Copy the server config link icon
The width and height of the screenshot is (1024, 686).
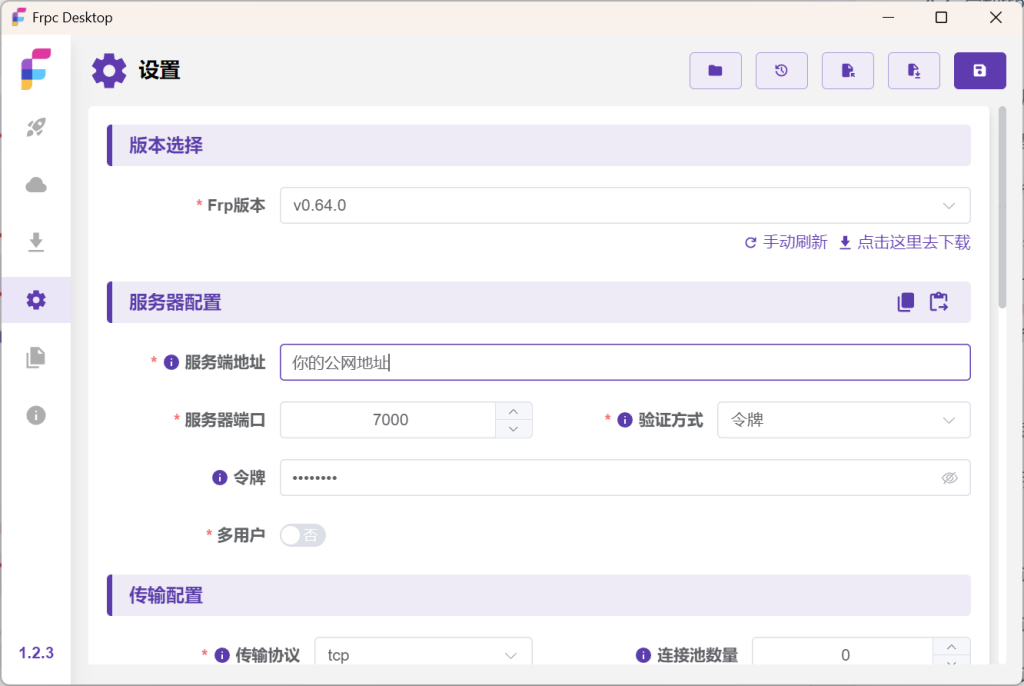pos(906,302)
